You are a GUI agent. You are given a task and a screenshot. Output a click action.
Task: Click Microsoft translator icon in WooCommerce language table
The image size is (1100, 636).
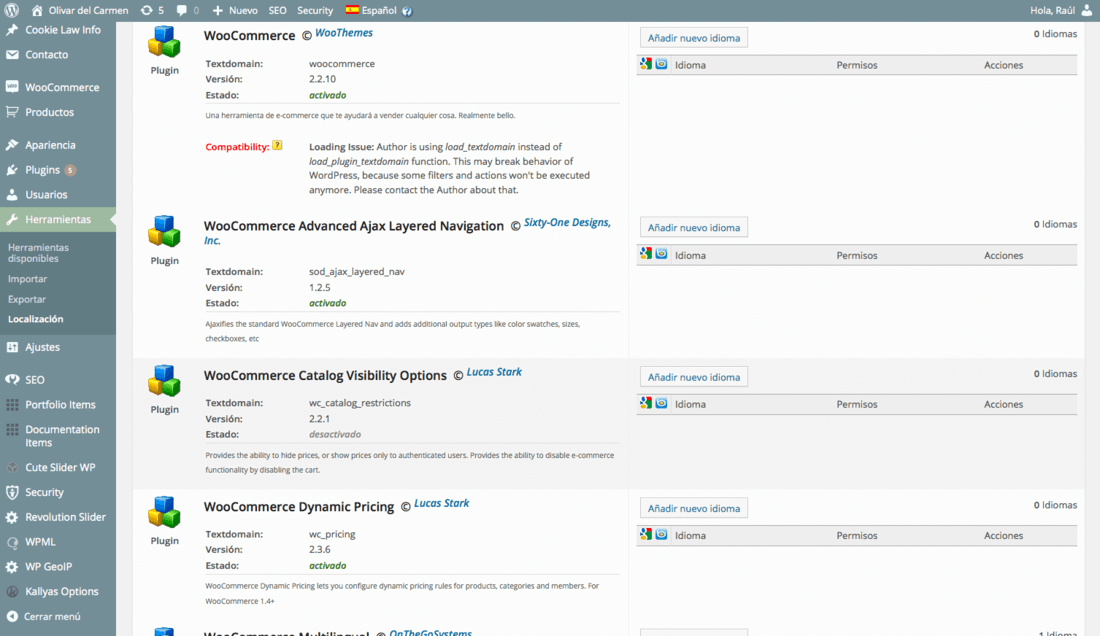pos(662,64)
